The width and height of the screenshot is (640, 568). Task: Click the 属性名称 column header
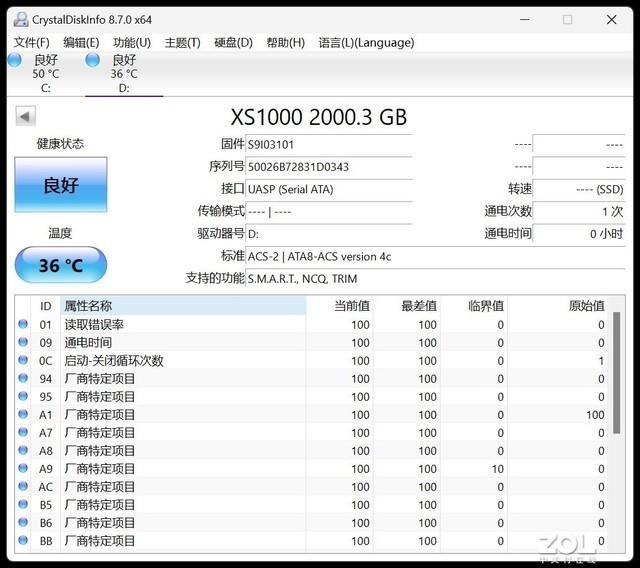[183, 306]
